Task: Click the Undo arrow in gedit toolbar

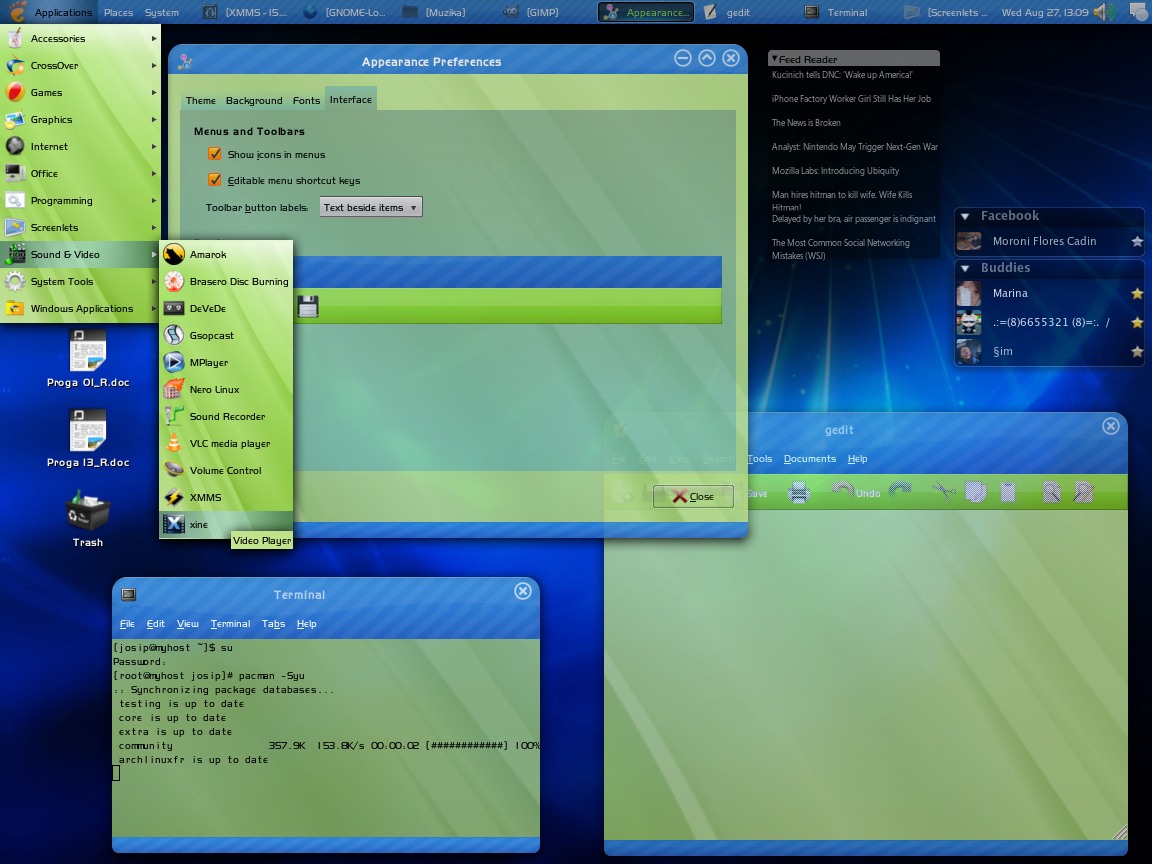Action: [x=843, y=491]
